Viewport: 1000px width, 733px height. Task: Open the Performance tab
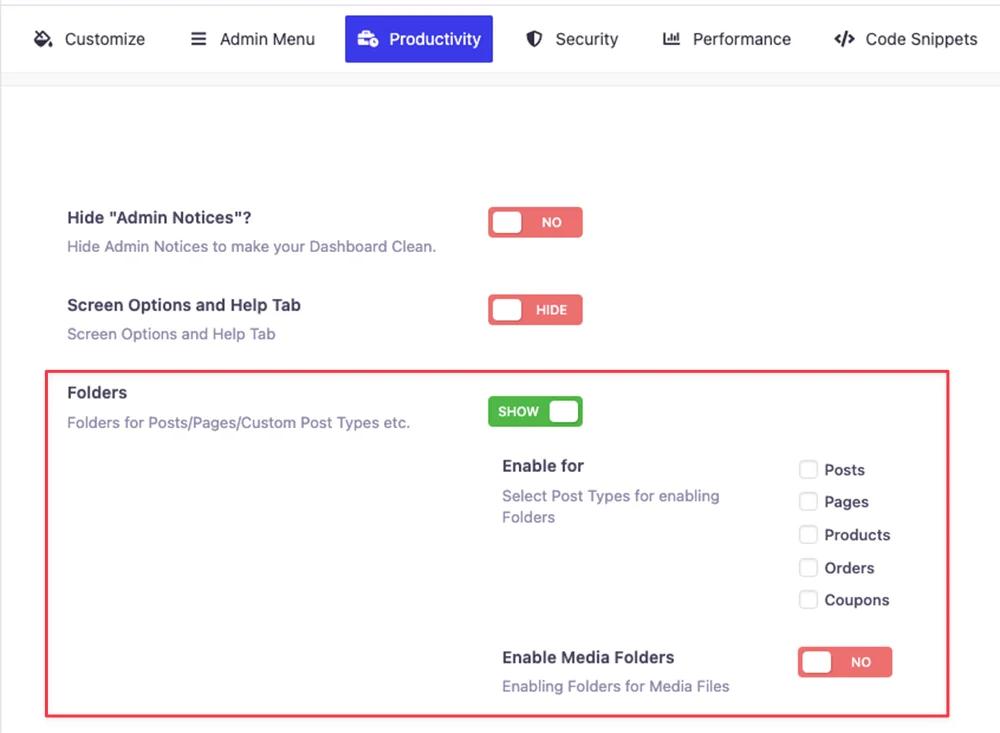tap(726, 39)
